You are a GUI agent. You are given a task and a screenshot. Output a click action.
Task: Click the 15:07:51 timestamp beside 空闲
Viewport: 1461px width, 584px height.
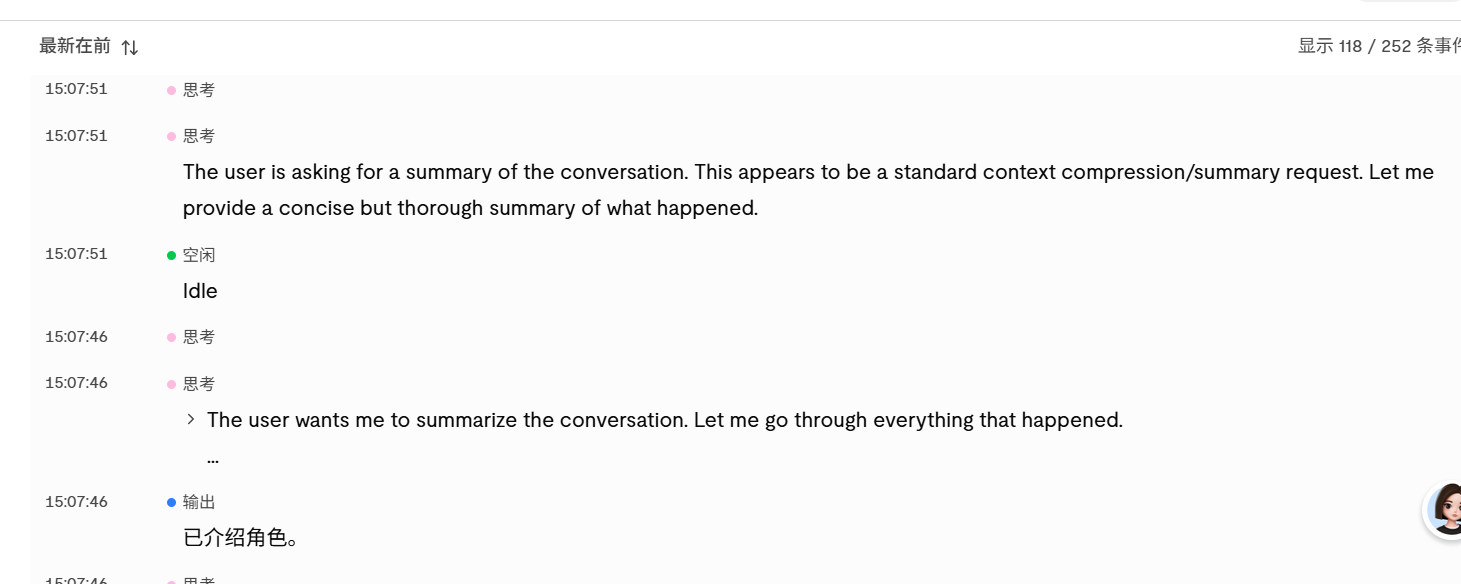tap(76, 254)
